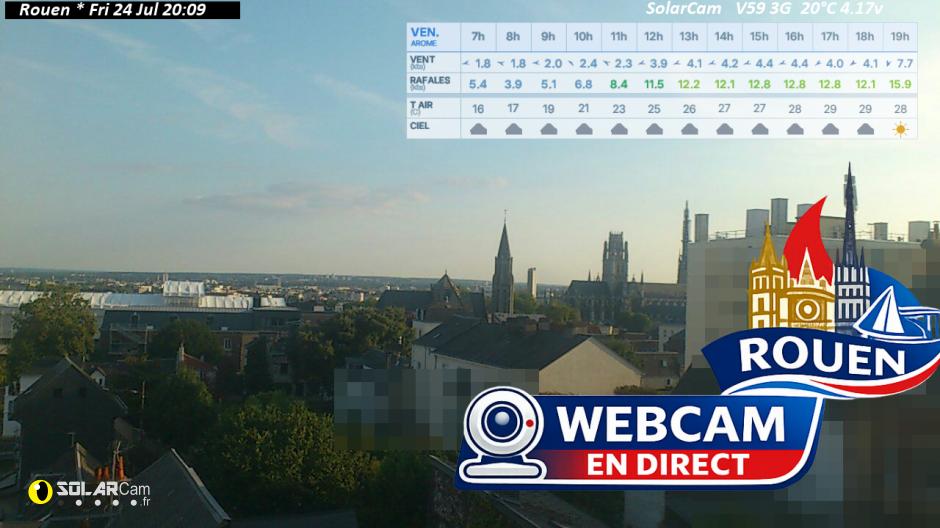Select the RAFALES row label

(430, 83)
